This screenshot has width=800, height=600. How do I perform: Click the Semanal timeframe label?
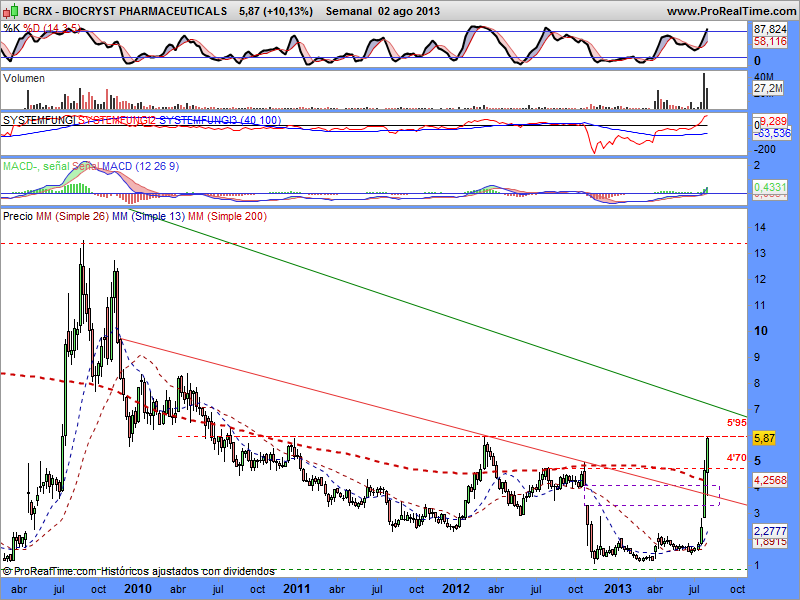348,11
